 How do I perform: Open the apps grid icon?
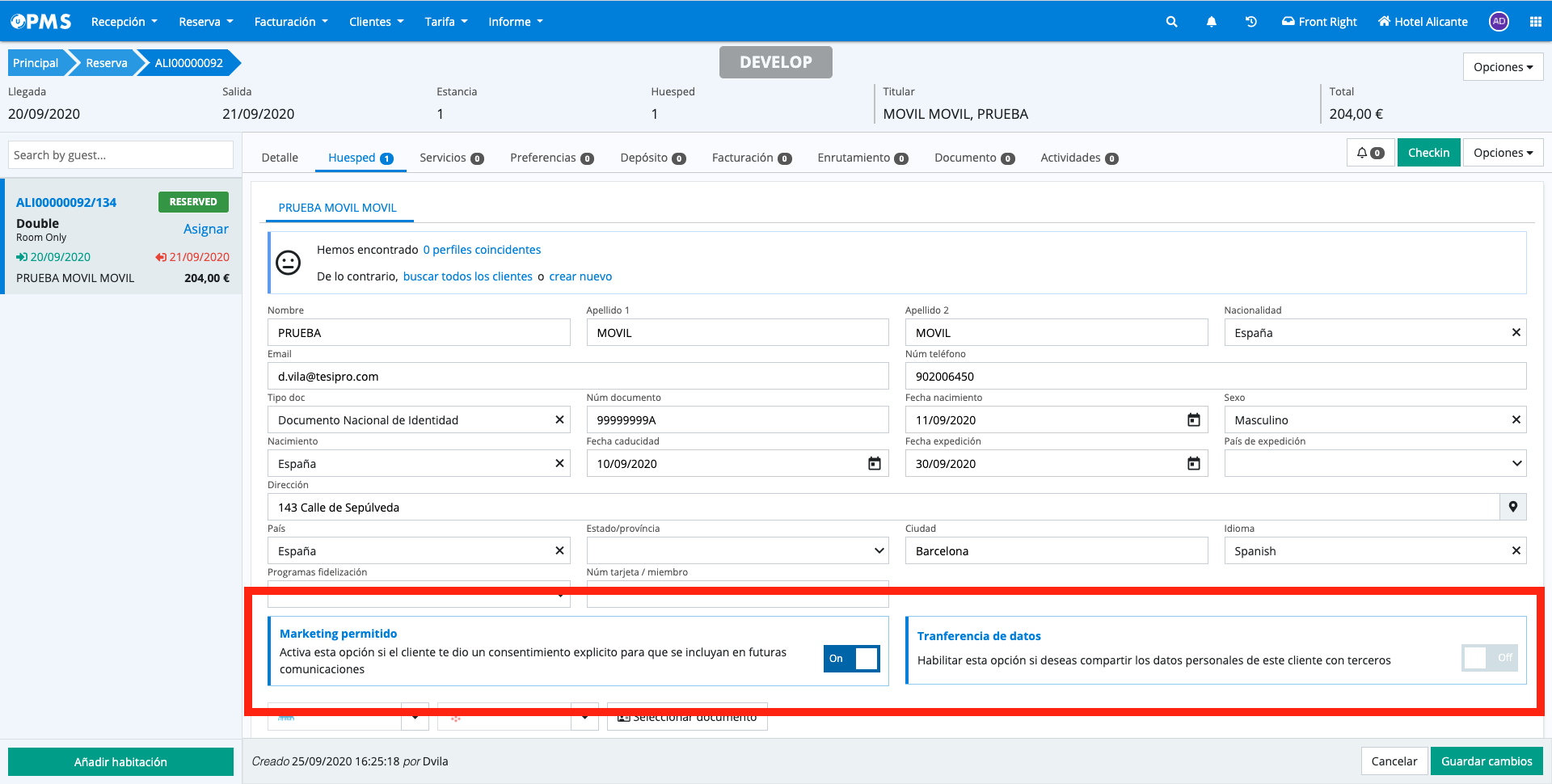coord(1535,22)
